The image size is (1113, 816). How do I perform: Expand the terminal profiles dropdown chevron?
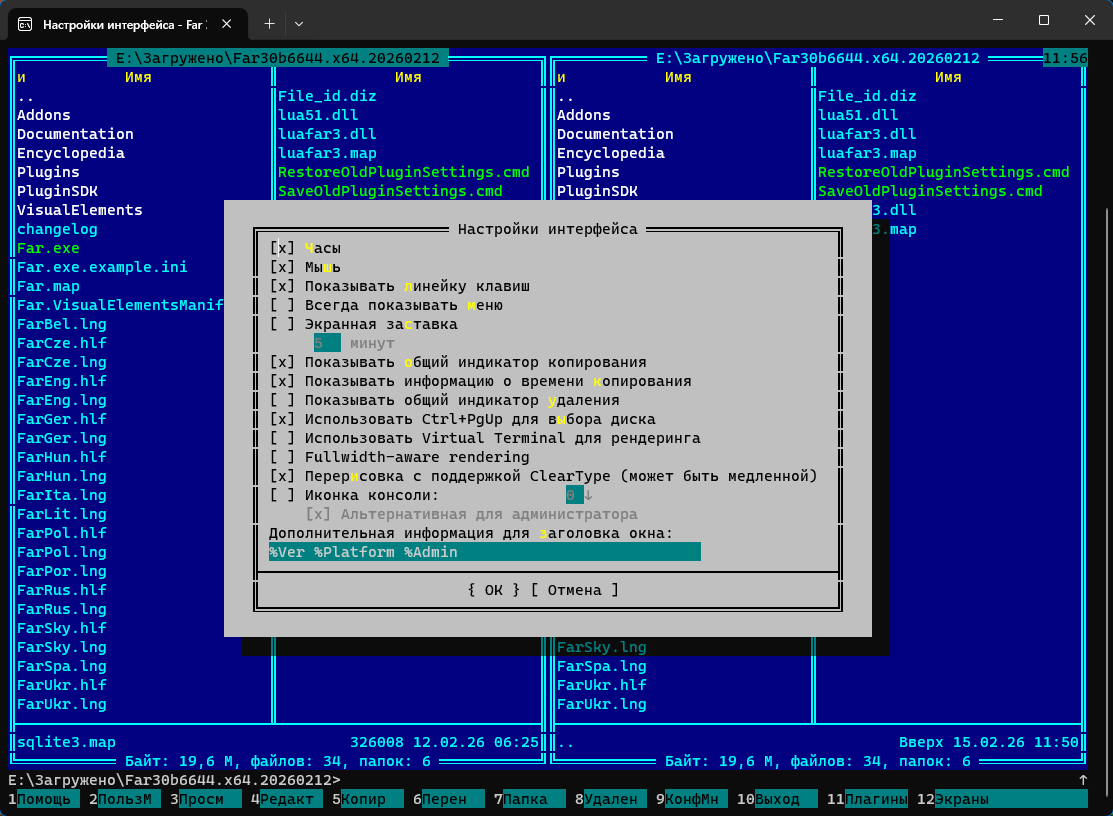click(299, 23)
